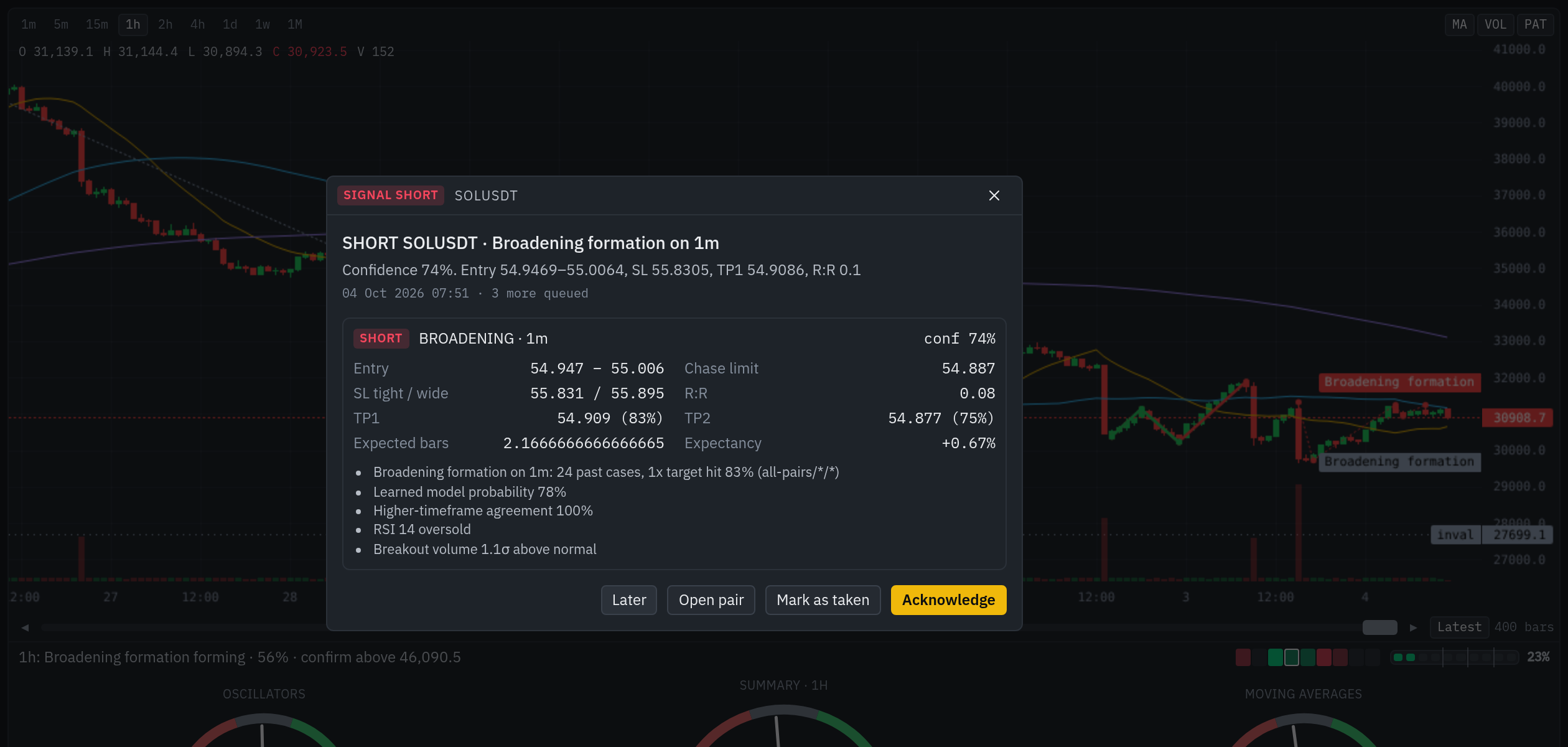Screen dimensions: 1568x747
Task: Click the outlined green signal history square
Action: tap(1292, 657)
